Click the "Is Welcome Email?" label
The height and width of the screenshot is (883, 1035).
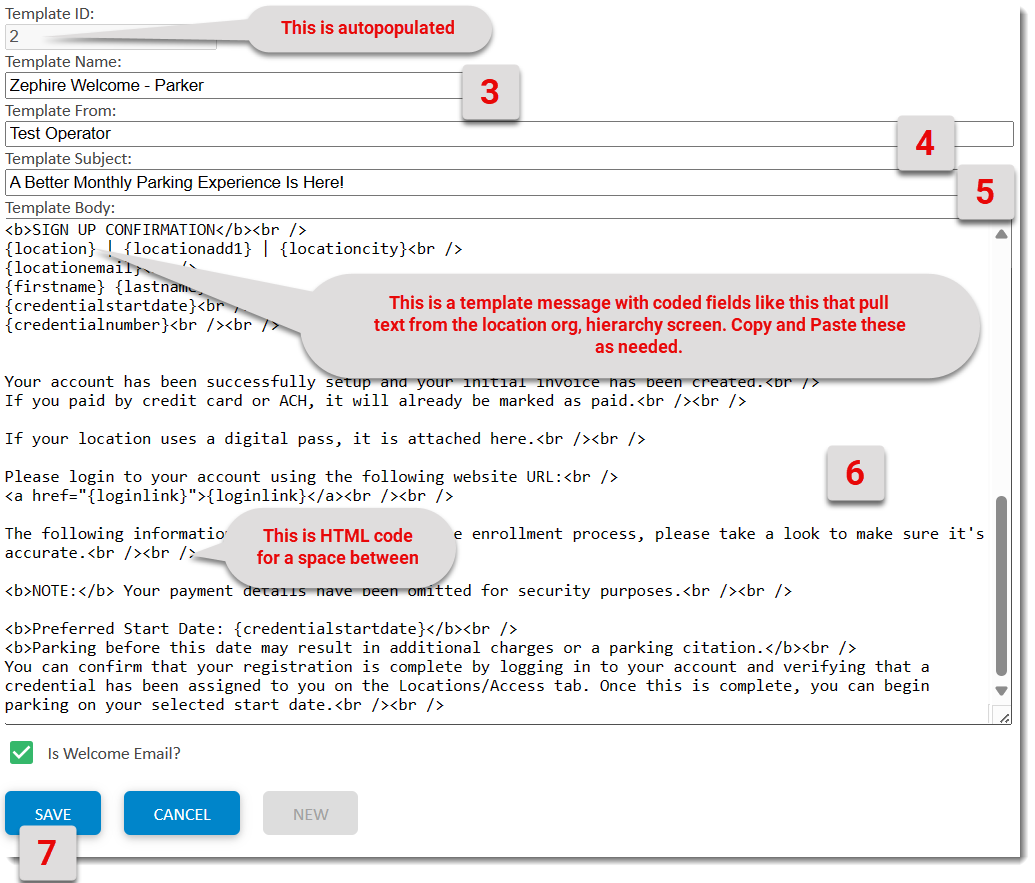point(114,753)
